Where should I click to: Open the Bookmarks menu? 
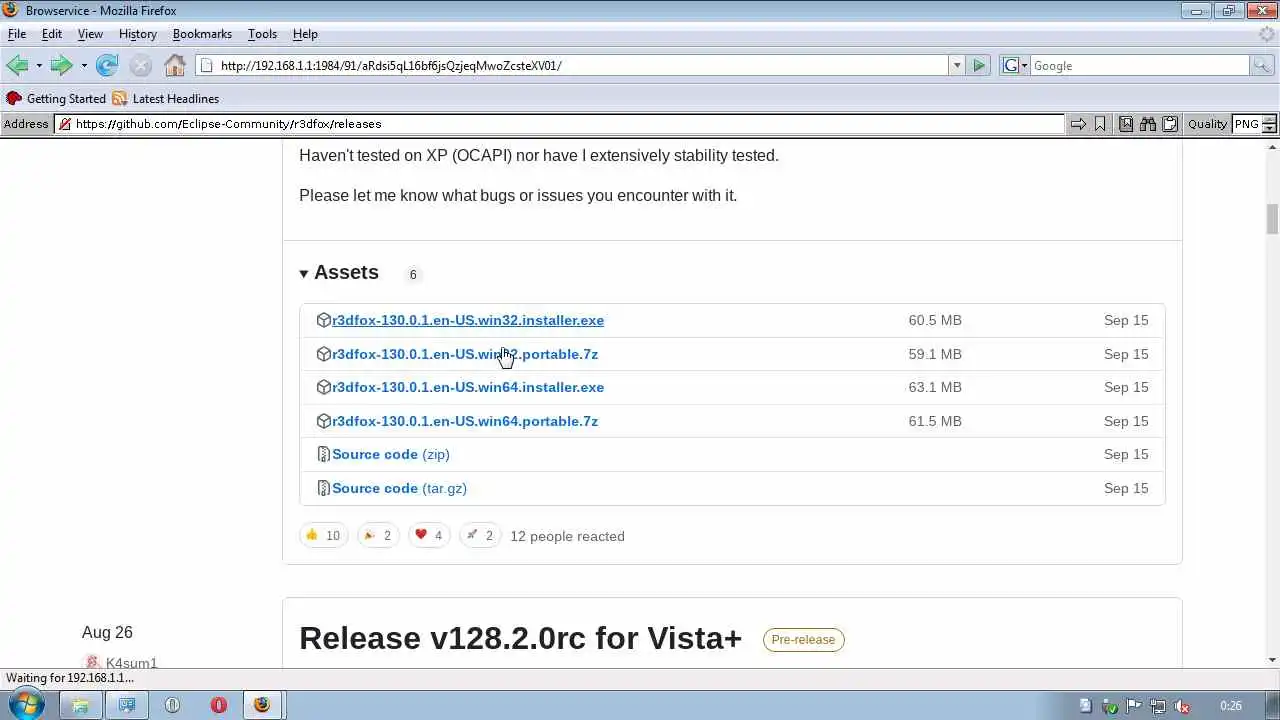(202, 33)
